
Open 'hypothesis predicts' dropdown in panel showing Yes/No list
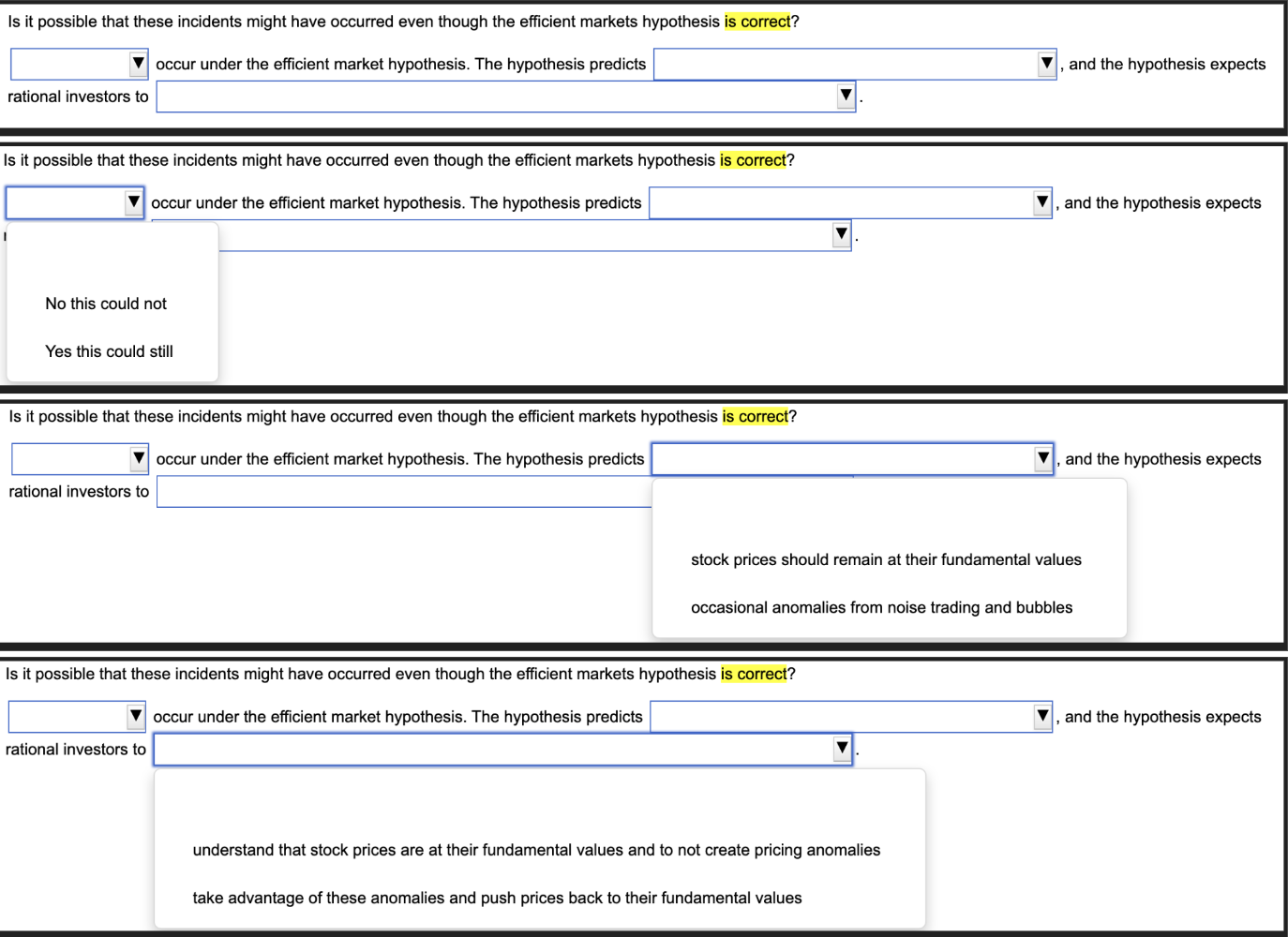[850, 202]
